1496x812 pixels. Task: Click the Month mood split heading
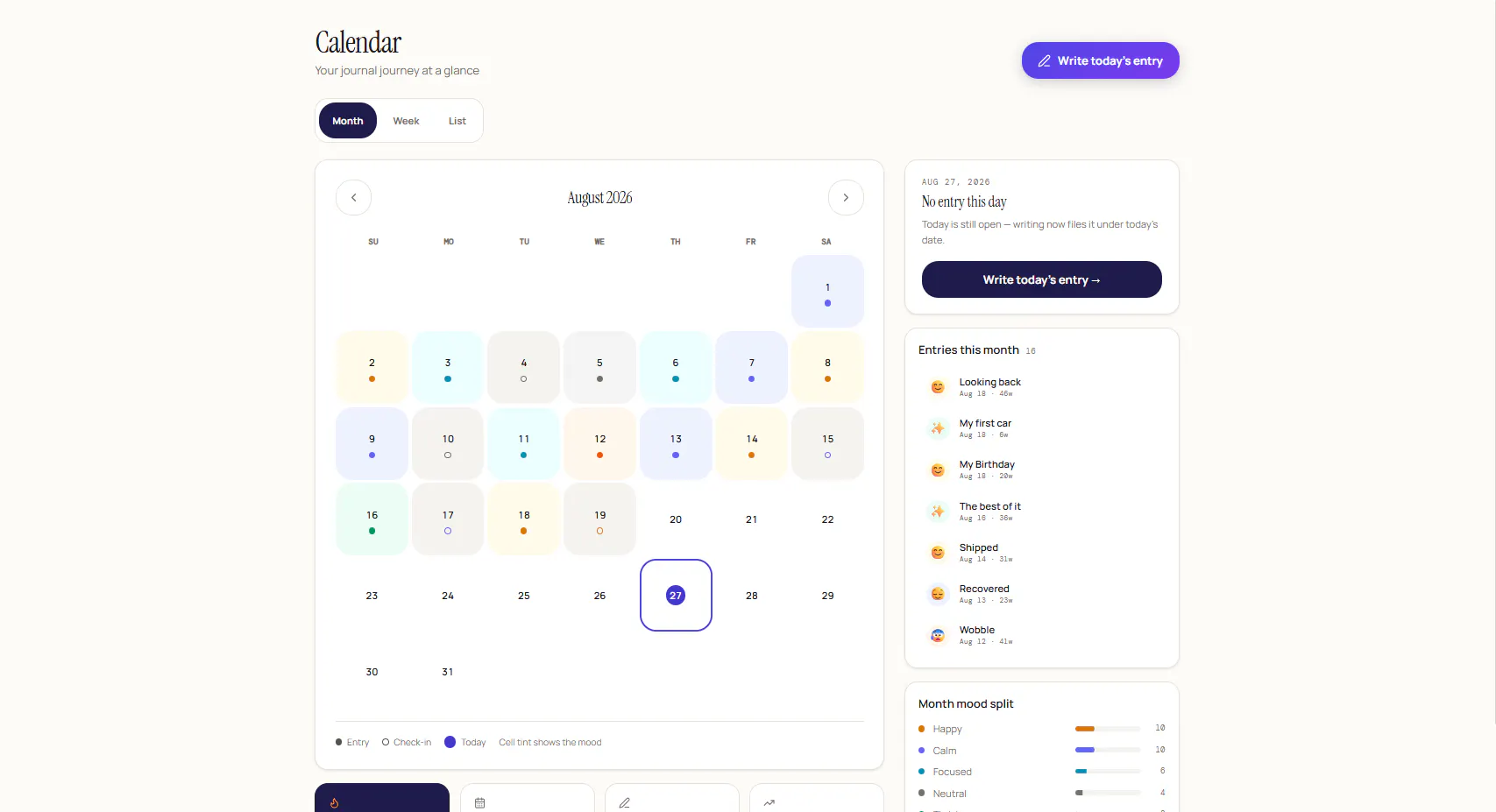pyautogui.click(x=966, y=703)
